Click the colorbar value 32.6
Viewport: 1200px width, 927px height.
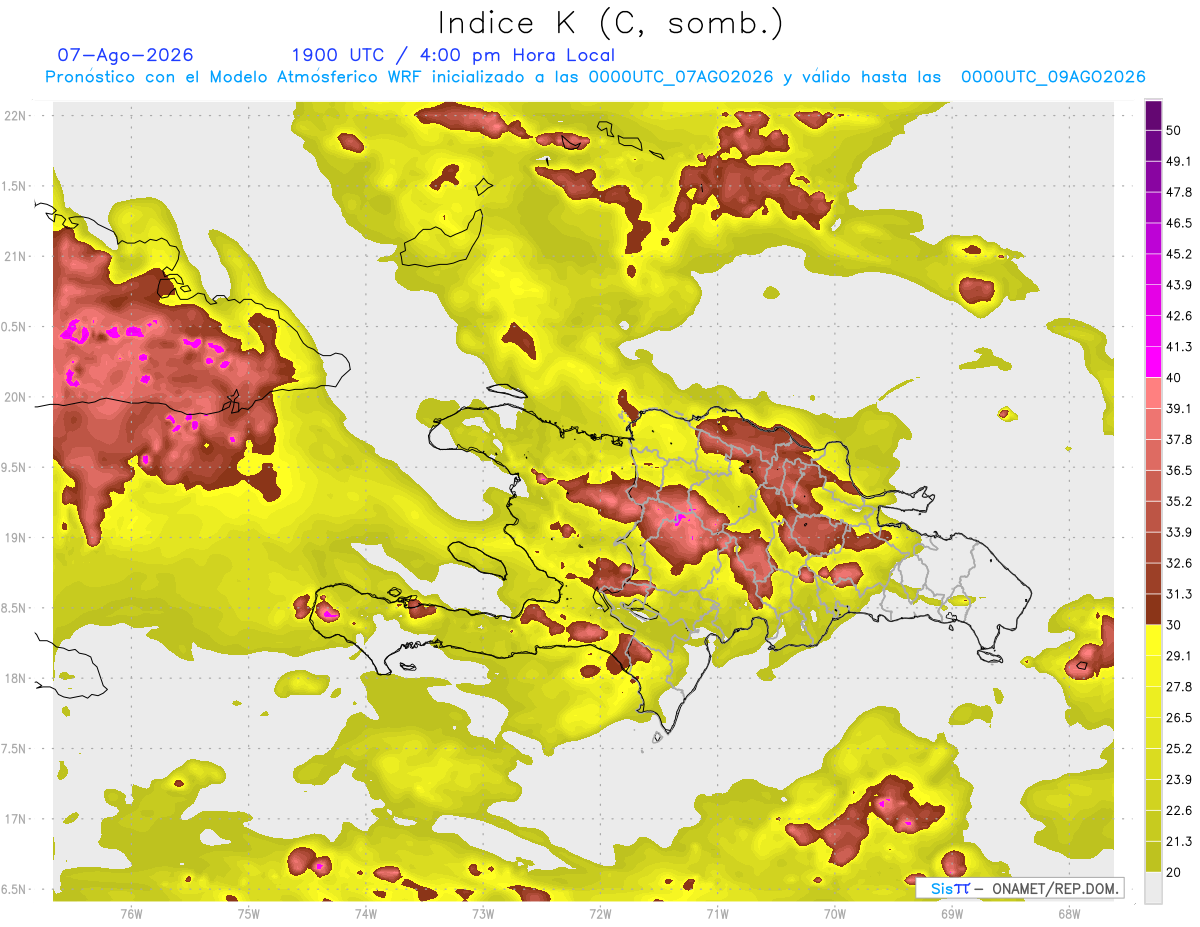[x=1179, y=563]
